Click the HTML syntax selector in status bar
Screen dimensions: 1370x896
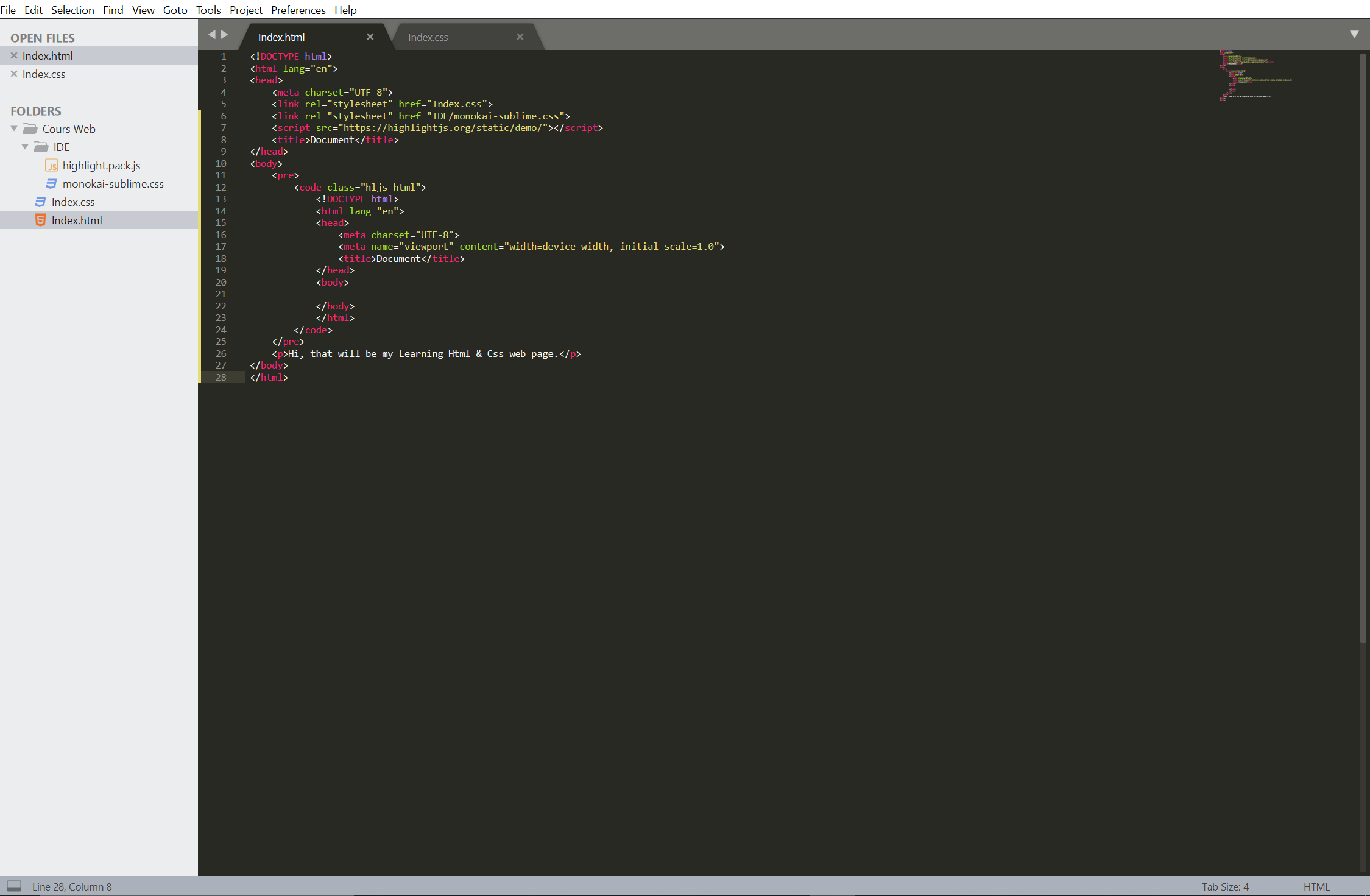coord(1316,886)
